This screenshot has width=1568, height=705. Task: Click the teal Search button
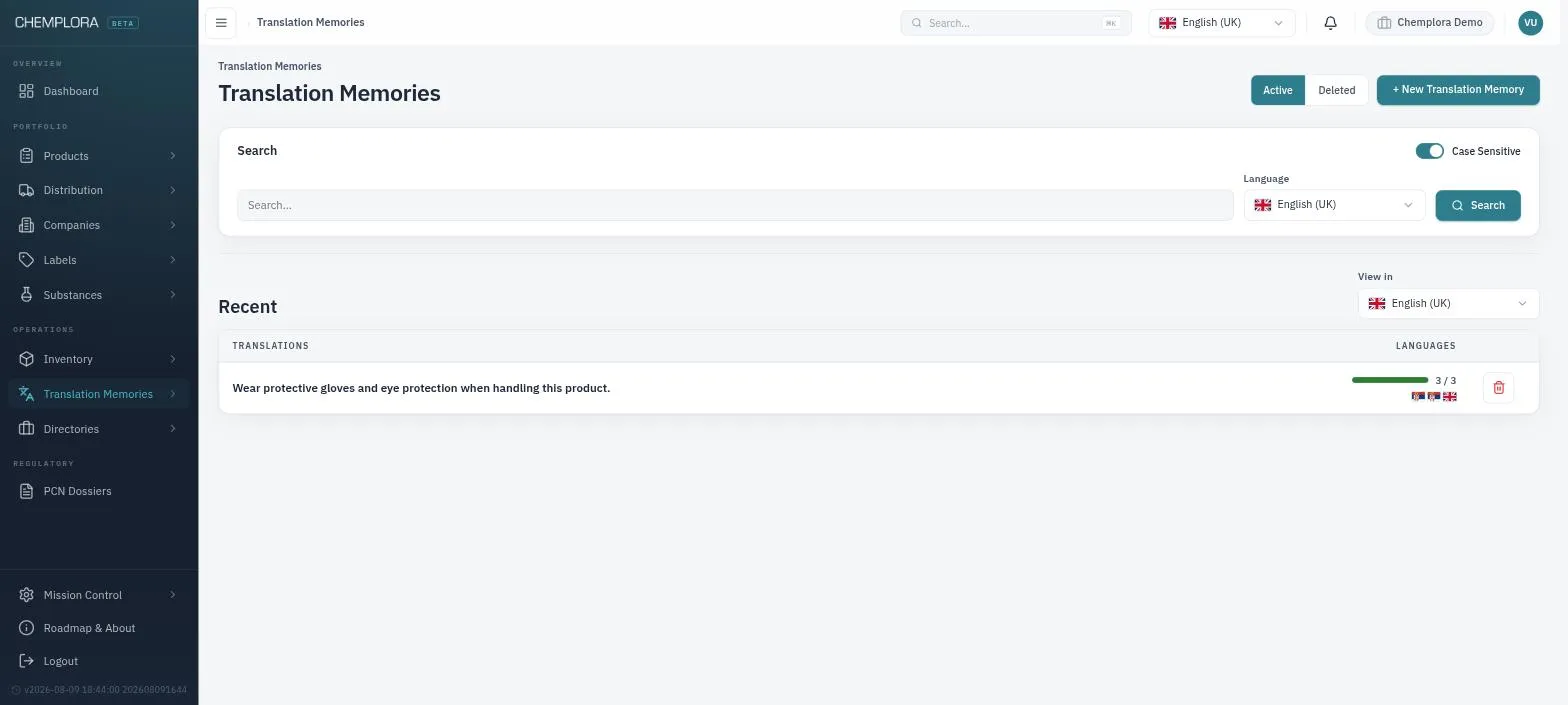click(1478, 205)
